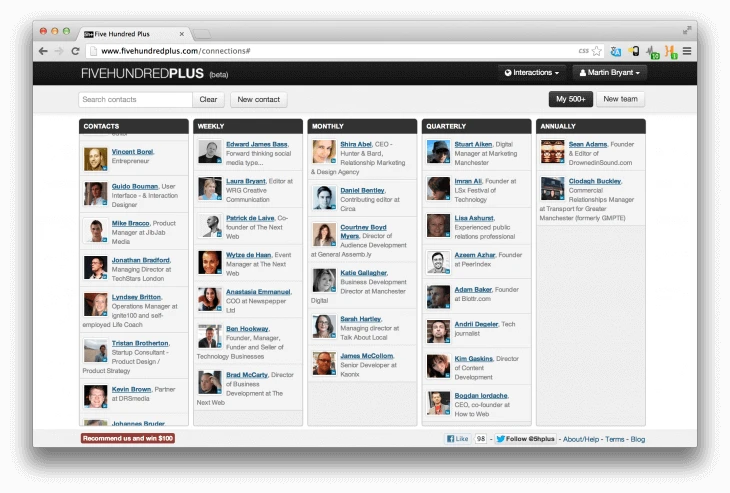Open the Interactions dropdown menu
Image resolution: width=730 pixels, height=493 pixels.
coord(532,73)
